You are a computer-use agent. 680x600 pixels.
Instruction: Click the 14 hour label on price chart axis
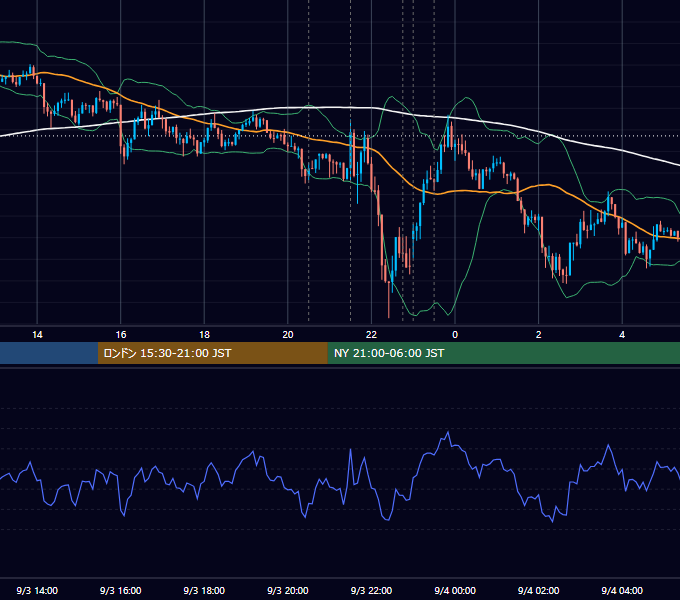point(37,335)
